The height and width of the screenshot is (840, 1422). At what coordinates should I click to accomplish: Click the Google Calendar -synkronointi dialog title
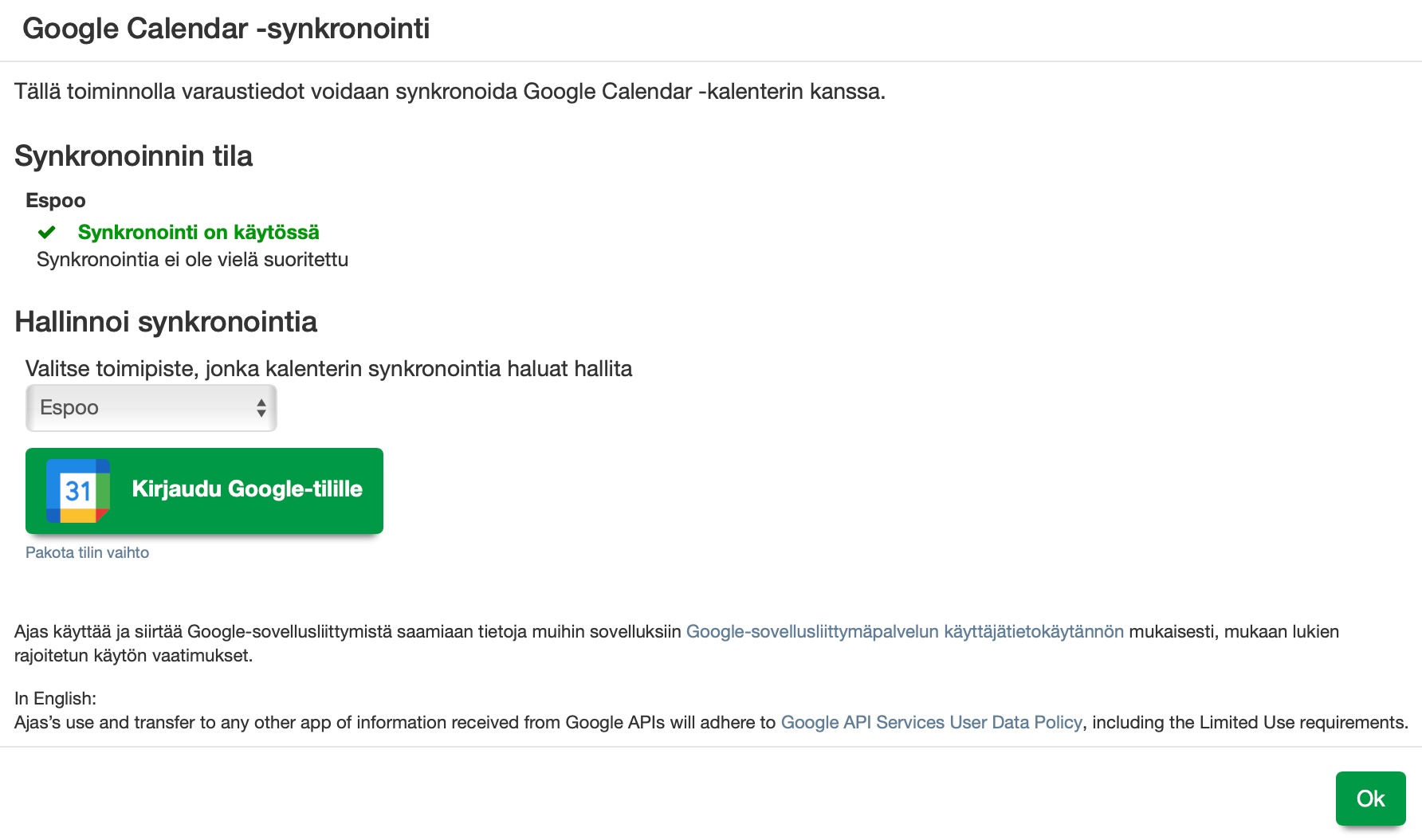(226, 29)
